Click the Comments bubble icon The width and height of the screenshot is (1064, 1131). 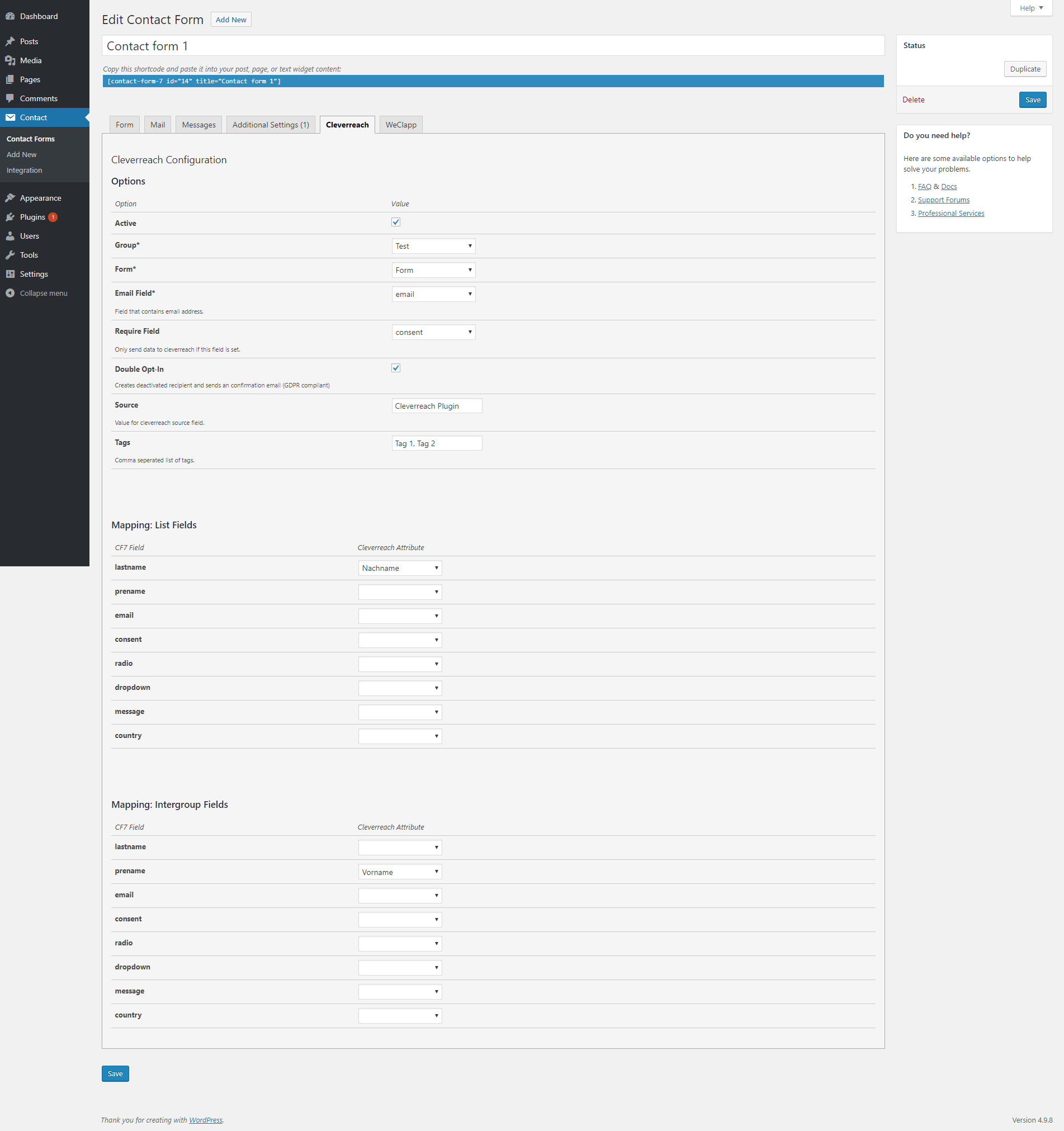[10, 98]
